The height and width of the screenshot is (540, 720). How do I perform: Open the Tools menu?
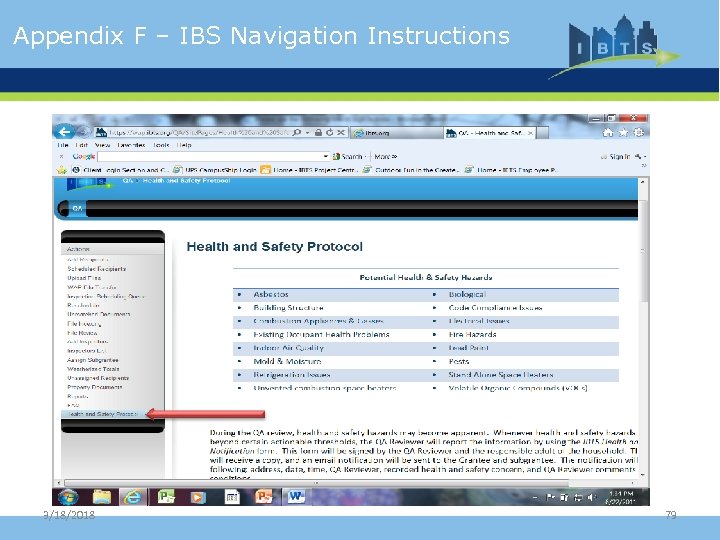point(162,145)
